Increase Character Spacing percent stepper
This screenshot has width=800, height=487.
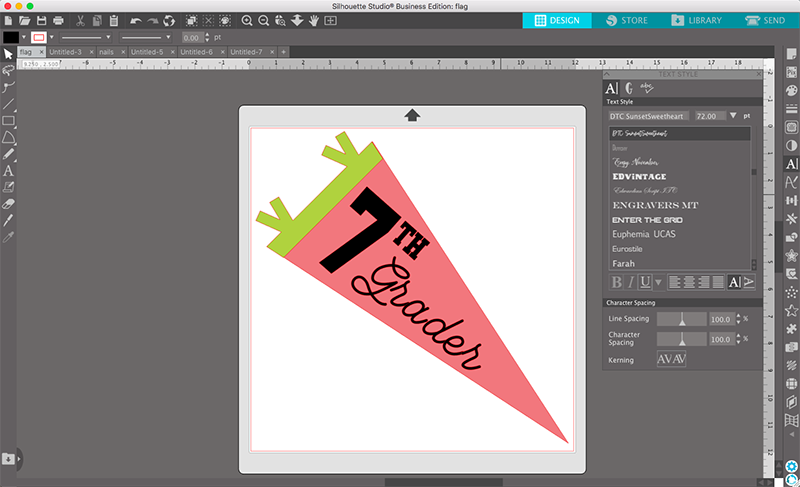[738, 336]
